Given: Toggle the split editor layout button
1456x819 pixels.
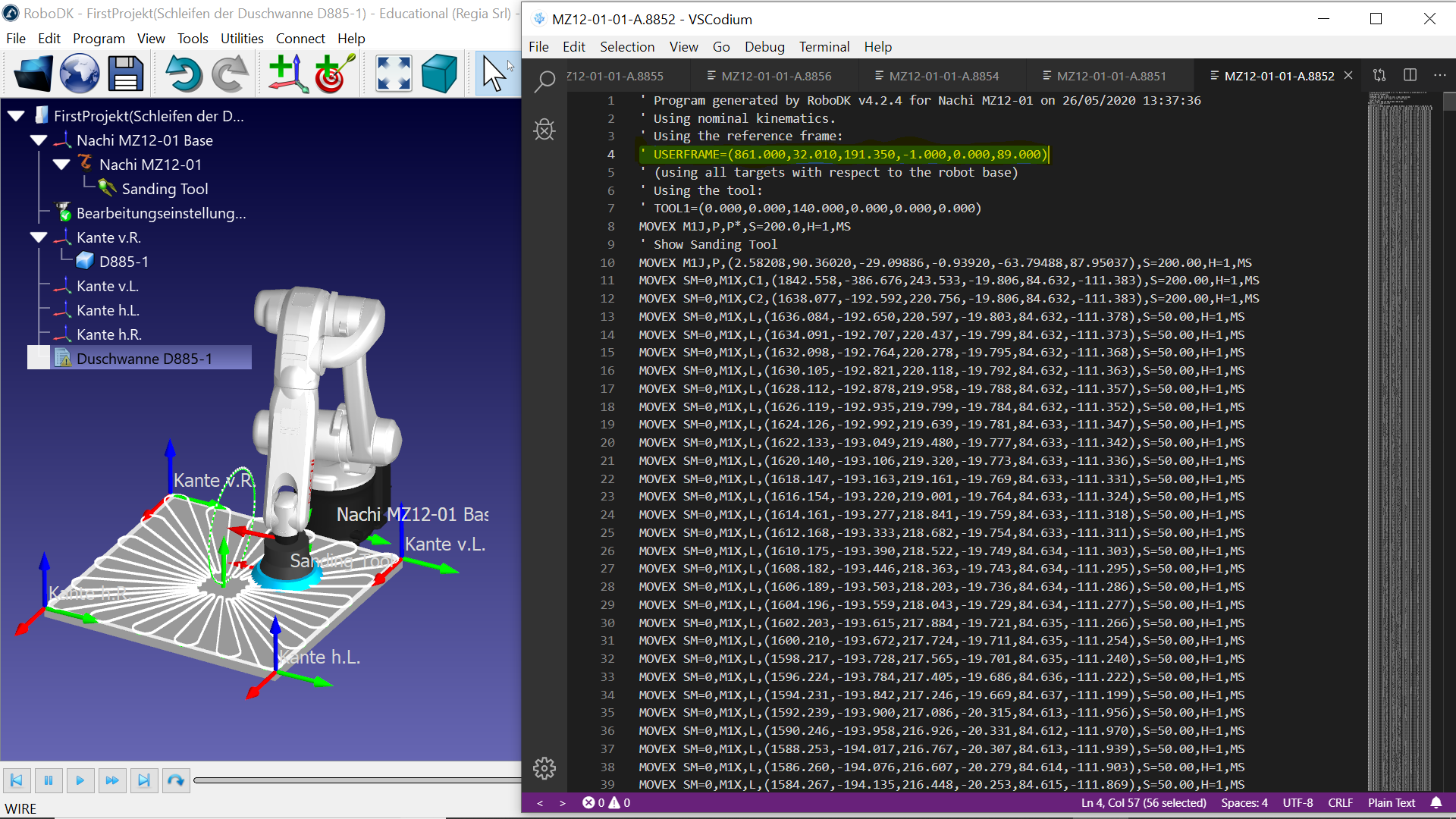Looking at the screenshot, I should pos(1410,75).
